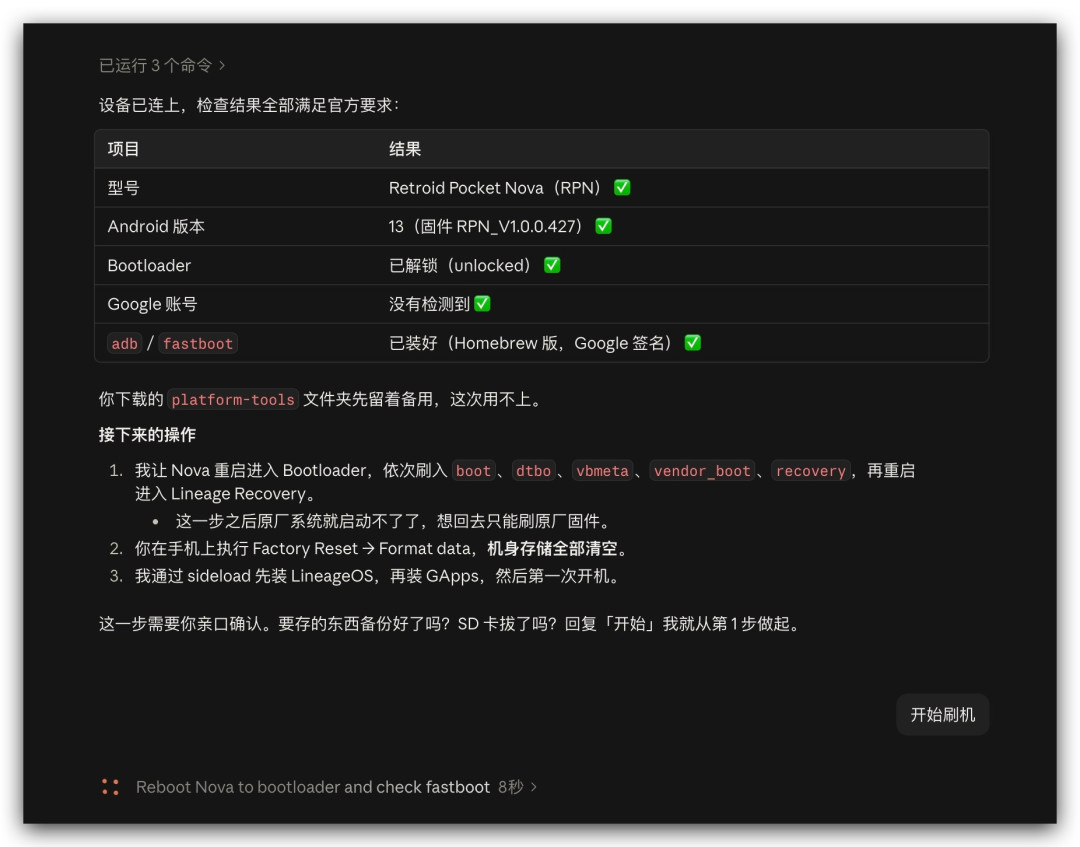Click the green check in the Android 版本 row
The image size is (1080, 847).
click(603, 226)
